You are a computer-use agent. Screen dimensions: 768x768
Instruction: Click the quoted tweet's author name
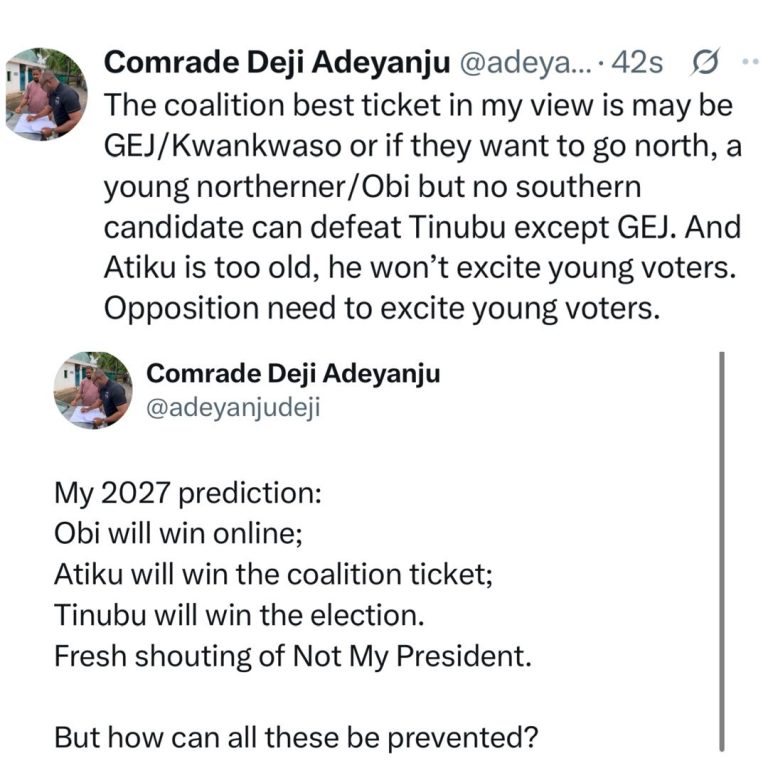click(x=293, y=373)
